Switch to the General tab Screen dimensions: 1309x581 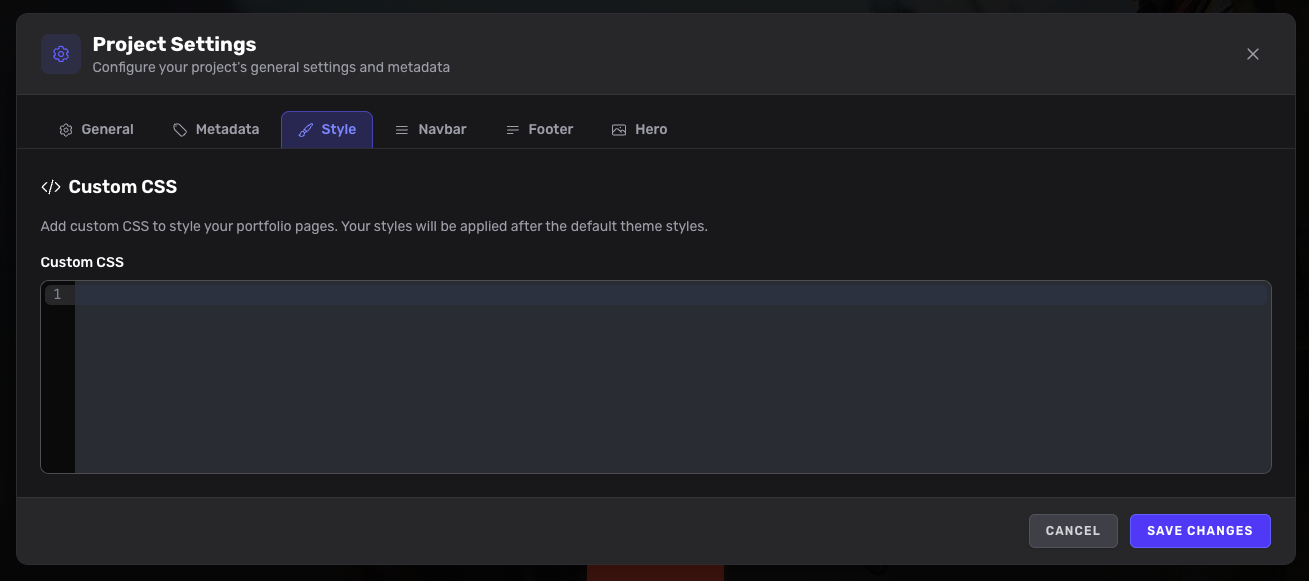coord(96,129)
